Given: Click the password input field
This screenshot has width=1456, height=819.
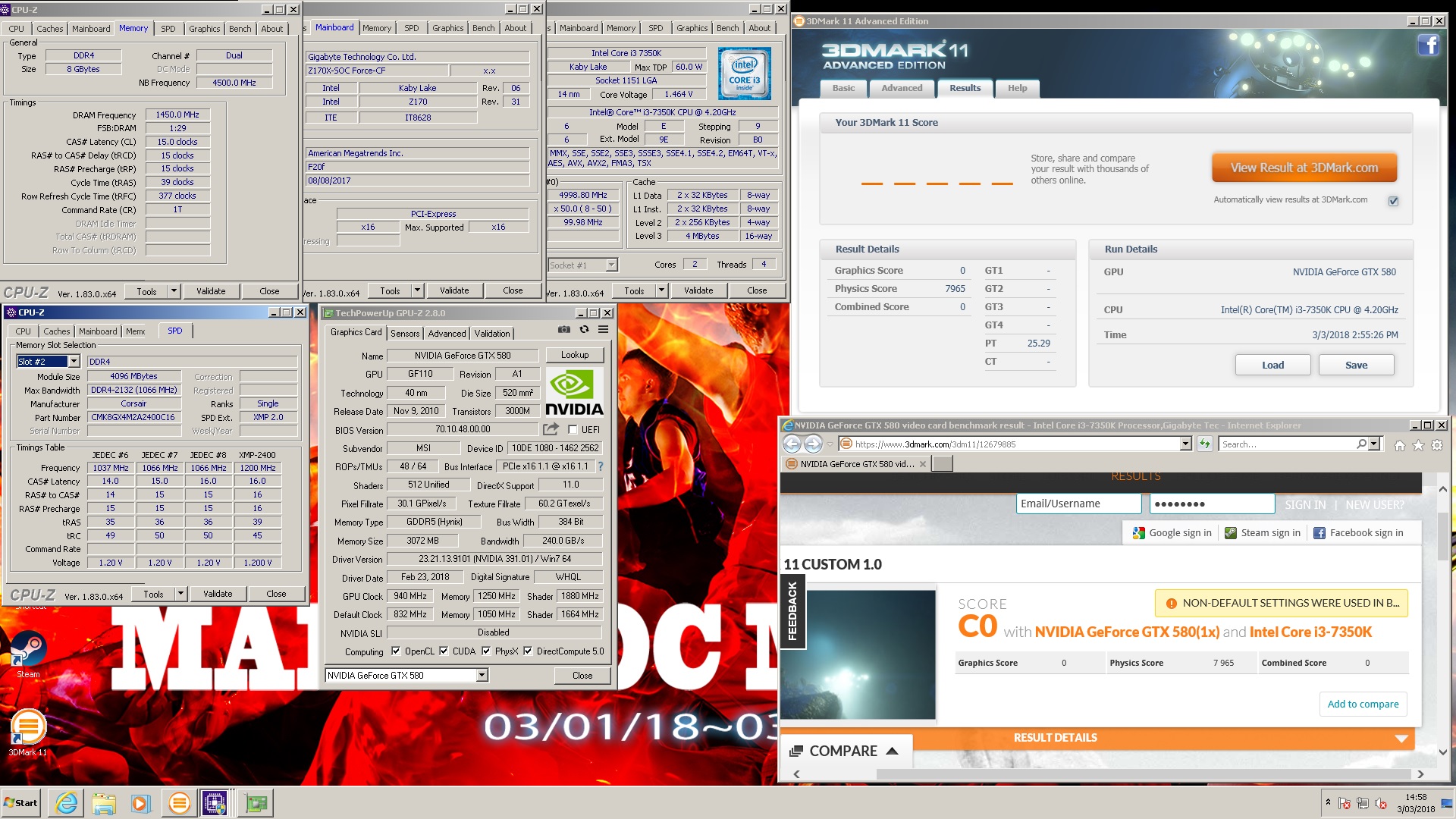Looking at the screenshot, I should pyautogui.click(x=1212, y=504).
